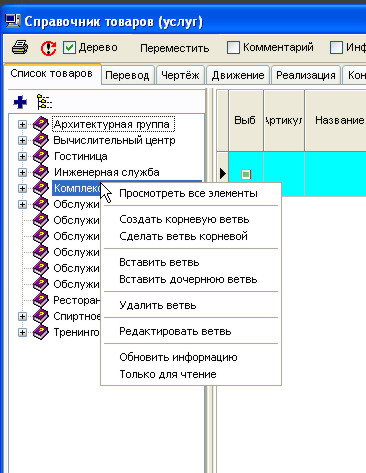
Task: Expand the highlighted Комплекс branch
Action: pos(22,189)
